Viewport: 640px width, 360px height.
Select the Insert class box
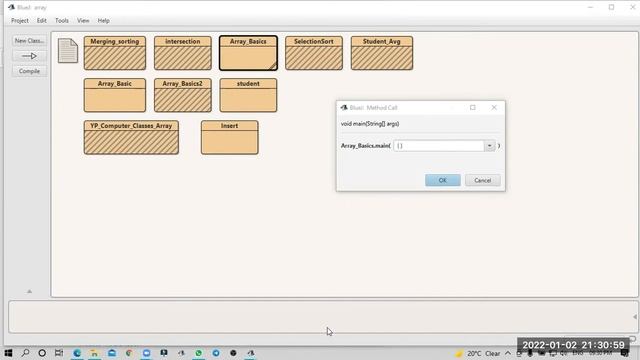tap(229, 138)
